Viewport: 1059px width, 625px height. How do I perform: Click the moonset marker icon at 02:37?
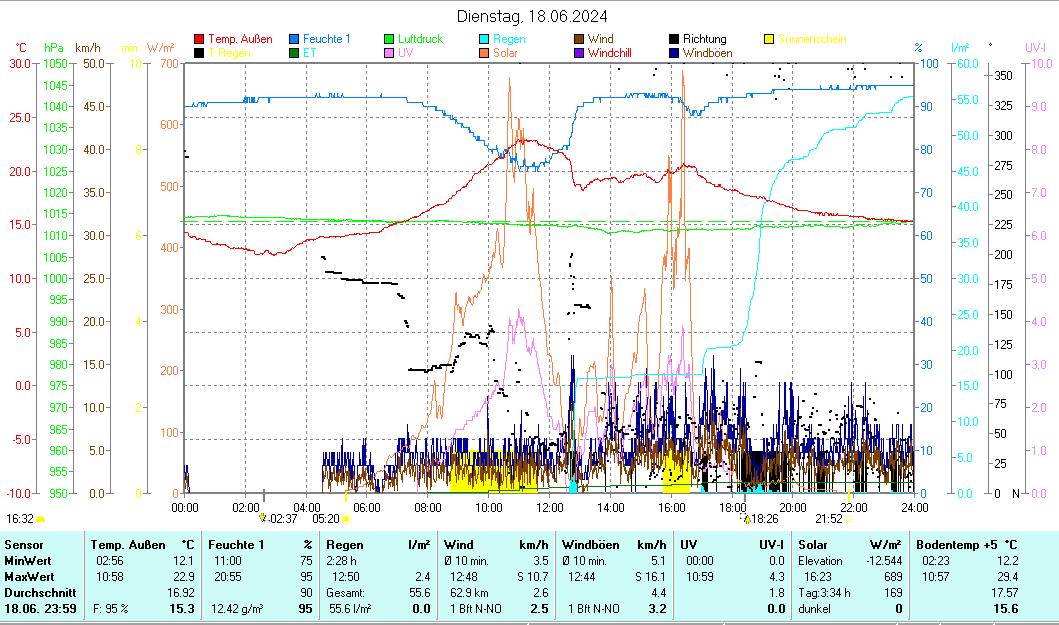[x=263, y=518]
